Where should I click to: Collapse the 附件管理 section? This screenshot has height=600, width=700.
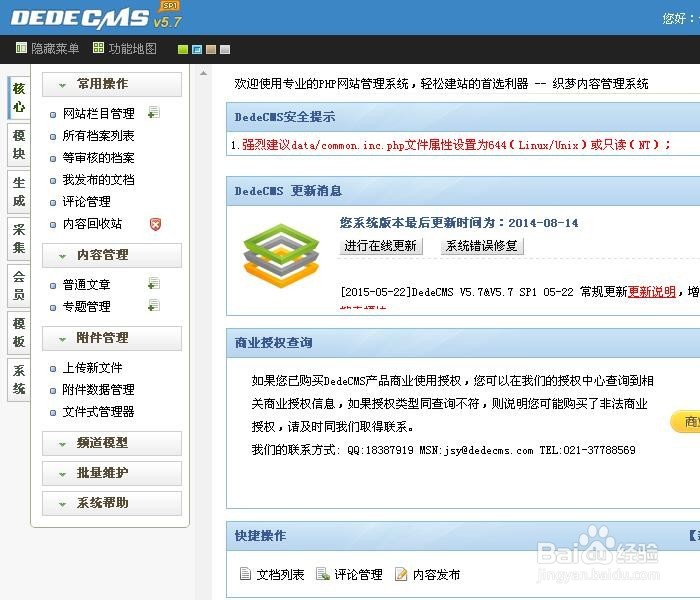point(112,338)
